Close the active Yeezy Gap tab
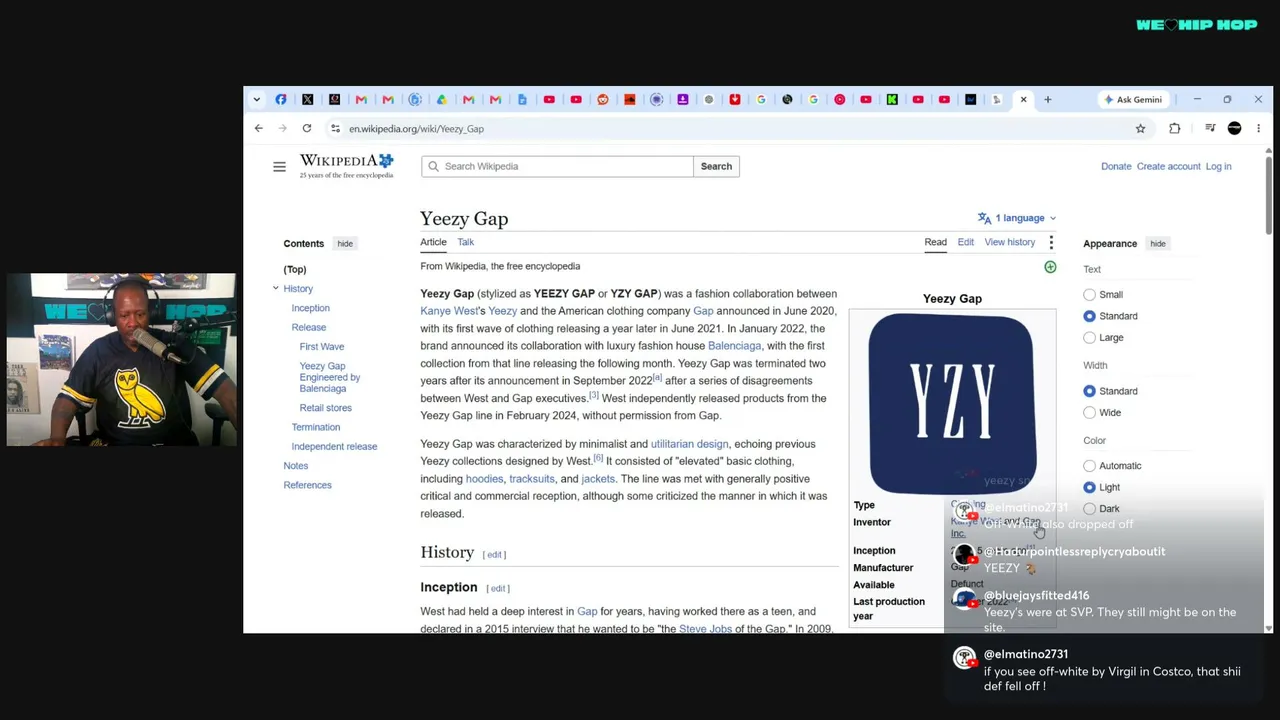Image resolution: width=1280 pixels, height=720 pixels. click(1023, 99)
